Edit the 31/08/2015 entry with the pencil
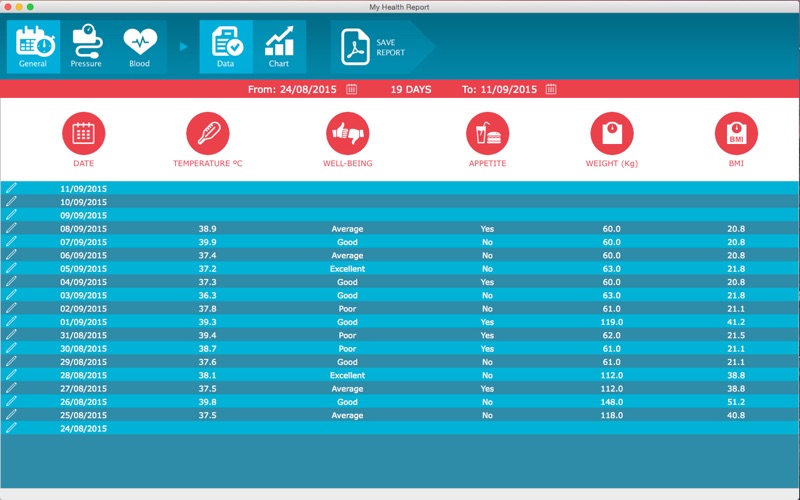Viewport: 800px width, 500px height. (11, 334)
